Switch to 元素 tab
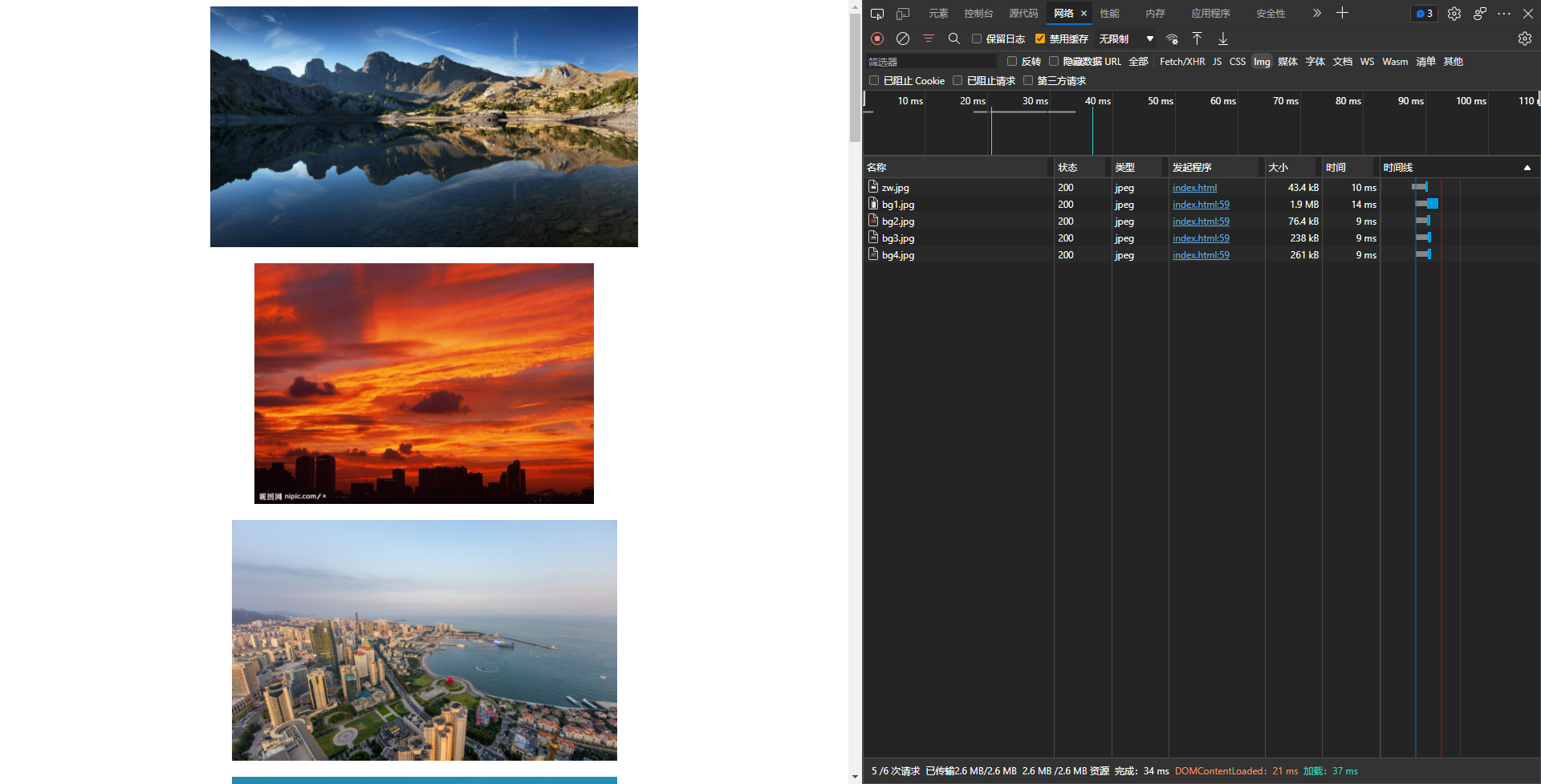The width and height of the screenshot is (1541, 784). [x=938, y=14]
